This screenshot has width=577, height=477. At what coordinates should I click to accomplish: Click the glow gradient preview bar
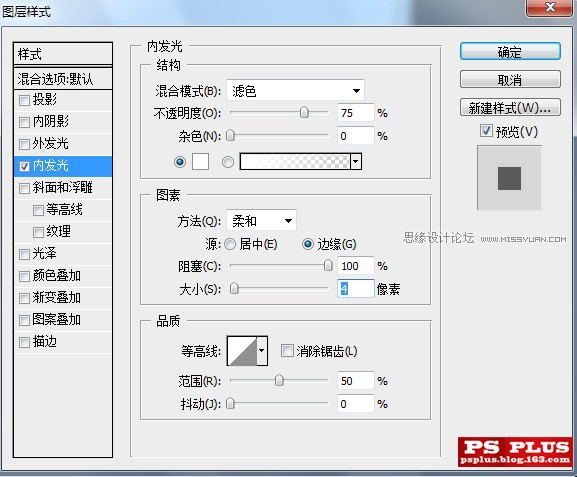coord(295,162)
